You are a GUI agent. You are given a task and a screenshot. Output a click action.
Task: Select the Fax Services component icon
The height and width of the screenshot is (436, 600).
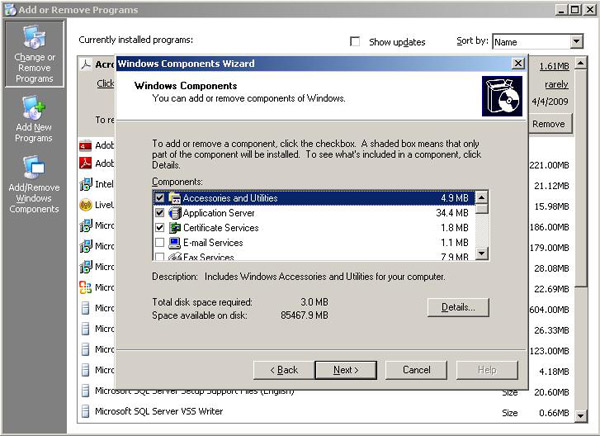coord(174,256)
